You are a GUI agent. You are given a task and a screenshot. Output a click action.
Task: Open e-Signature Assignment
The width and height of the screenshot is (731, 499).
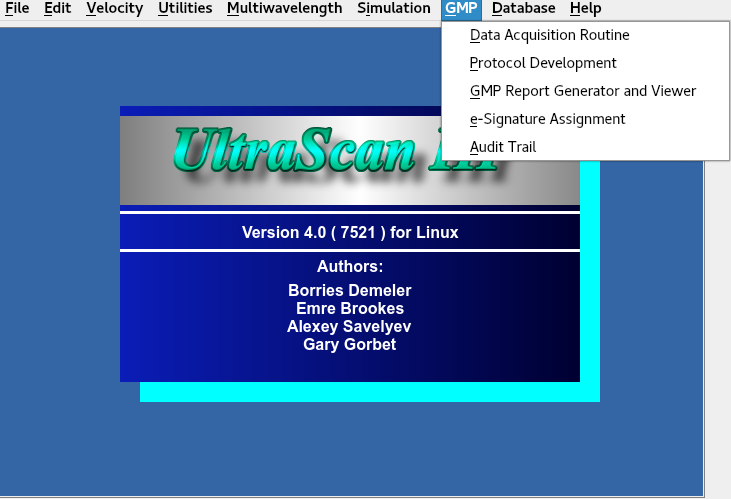pyautogui.click(x=547, y=119)
